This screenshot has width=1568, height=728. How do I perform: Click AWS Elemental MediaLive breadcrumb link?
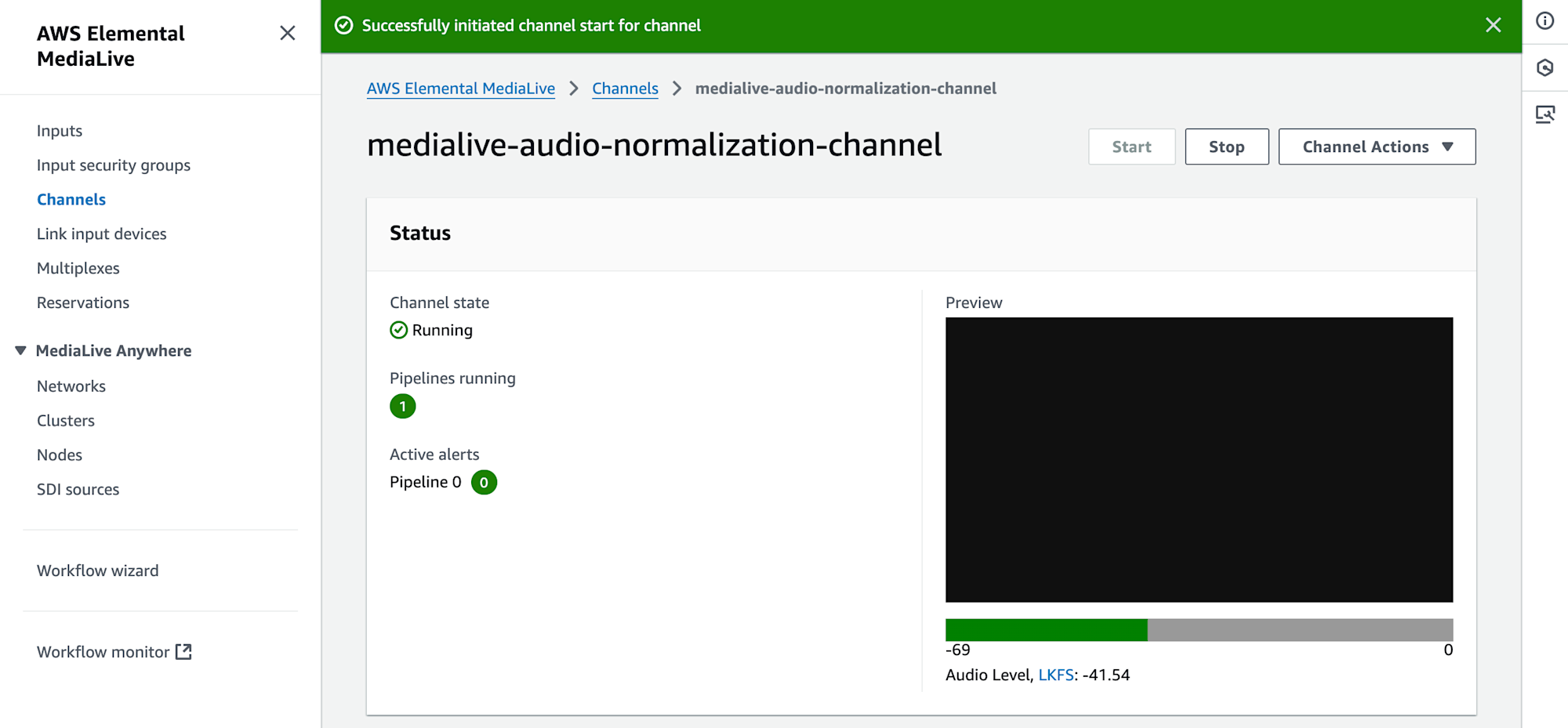click(x=461, y=89)
